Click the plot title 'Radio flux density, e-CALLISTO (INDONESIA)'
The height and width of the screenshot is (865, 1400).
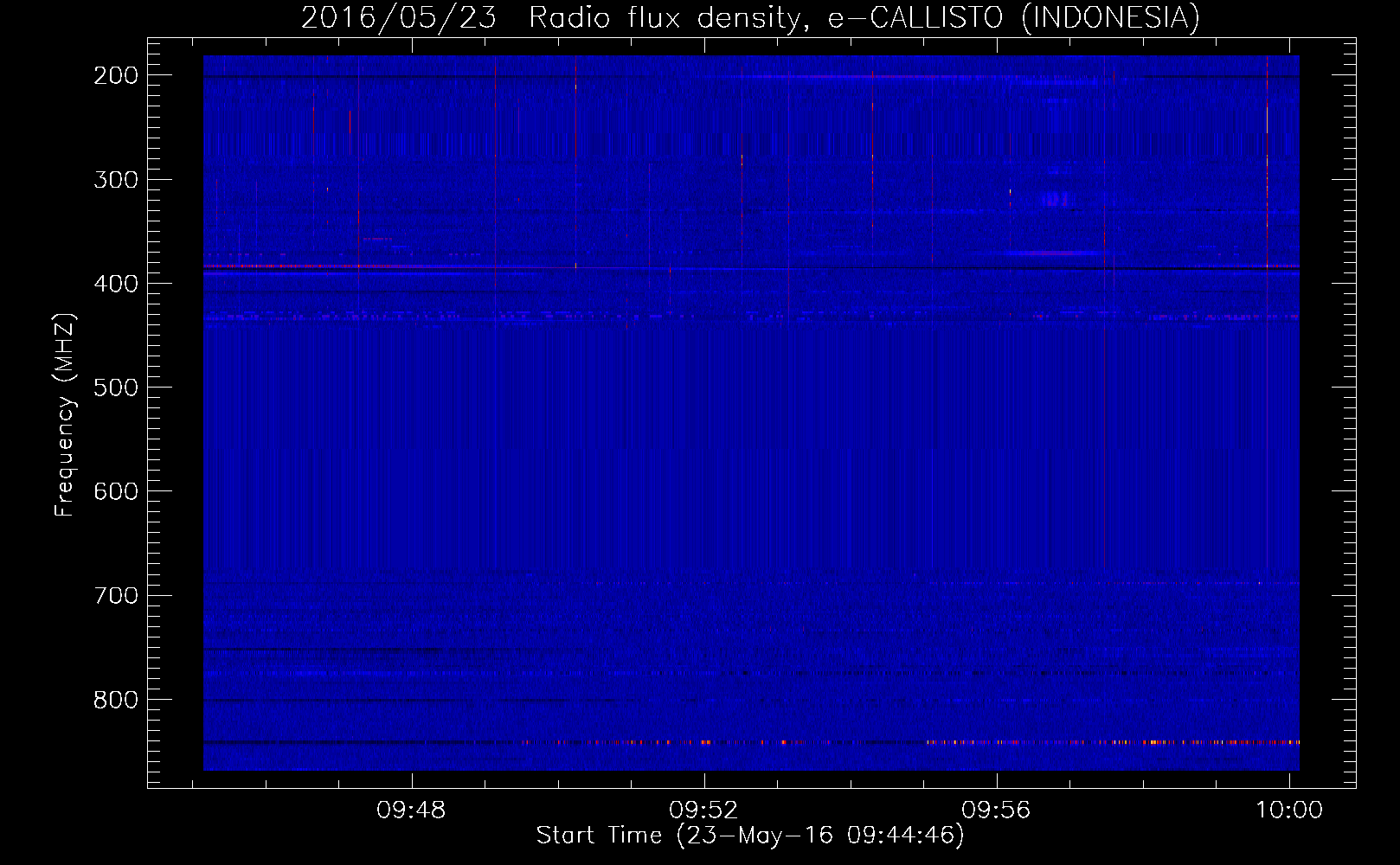(x=864, y=18)
